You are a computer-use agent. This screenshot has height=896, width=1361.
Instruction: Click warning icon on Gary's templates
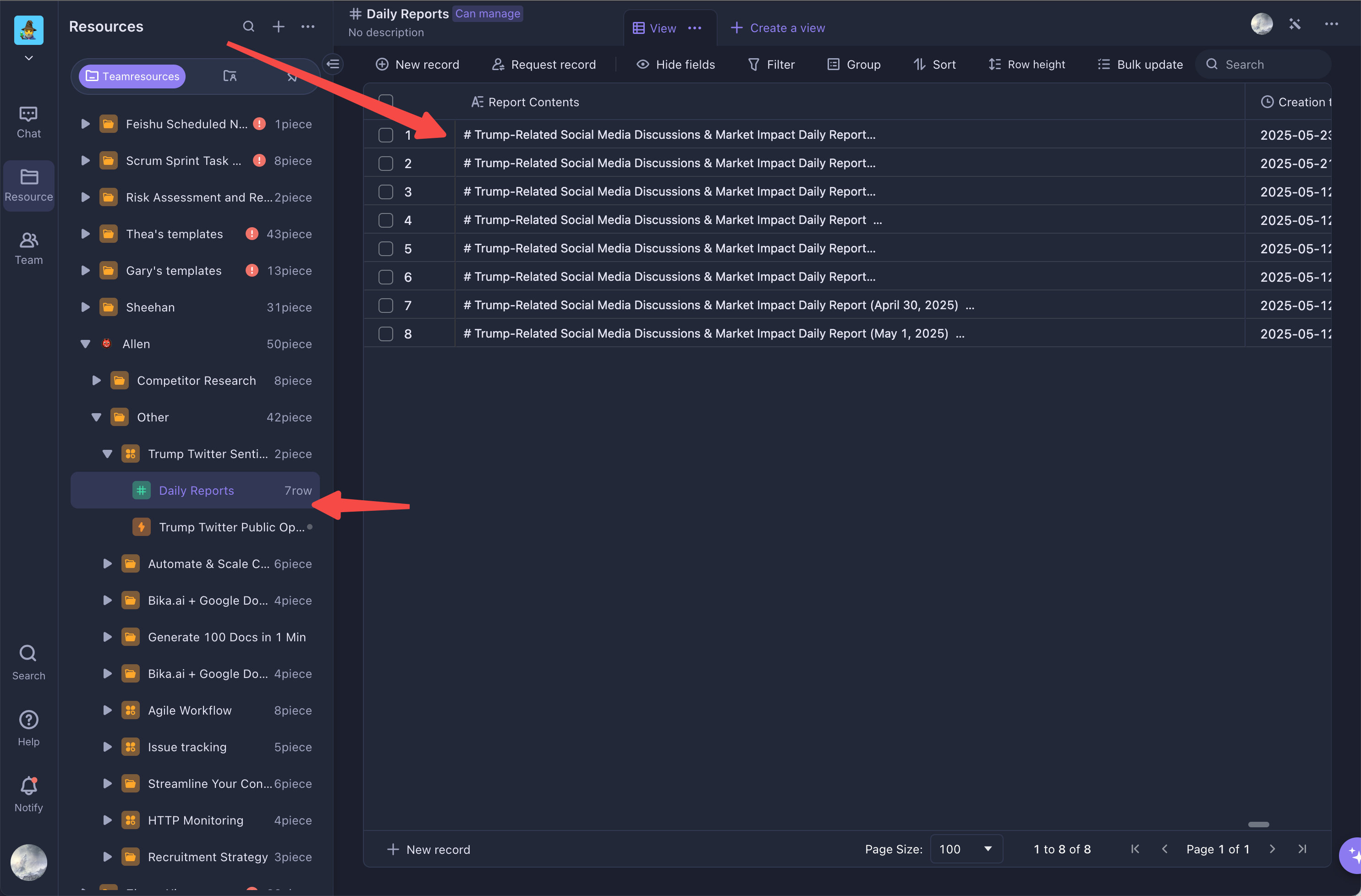252,270
